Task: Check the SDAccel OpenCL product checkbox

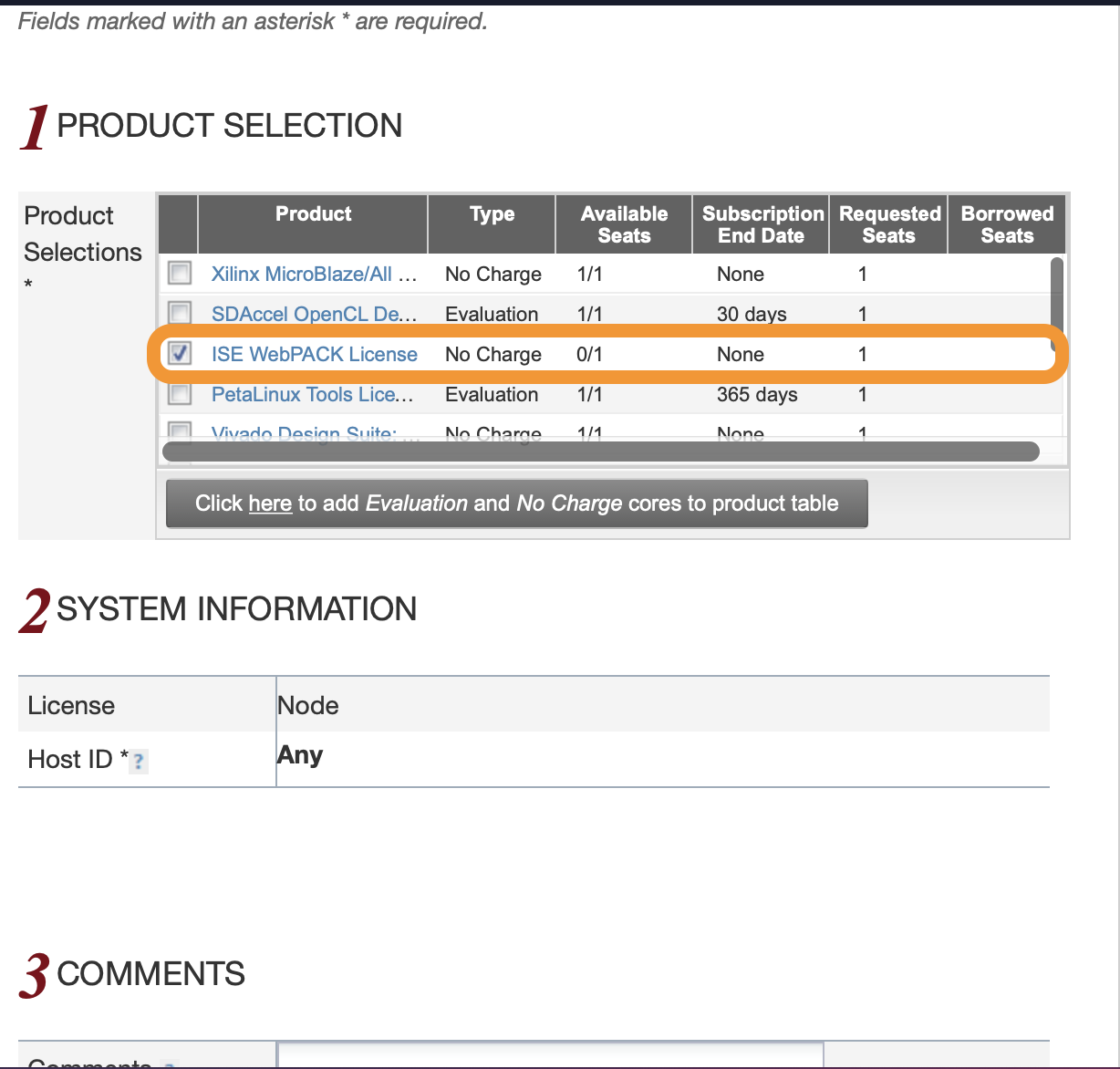Action: pos(180,313)
